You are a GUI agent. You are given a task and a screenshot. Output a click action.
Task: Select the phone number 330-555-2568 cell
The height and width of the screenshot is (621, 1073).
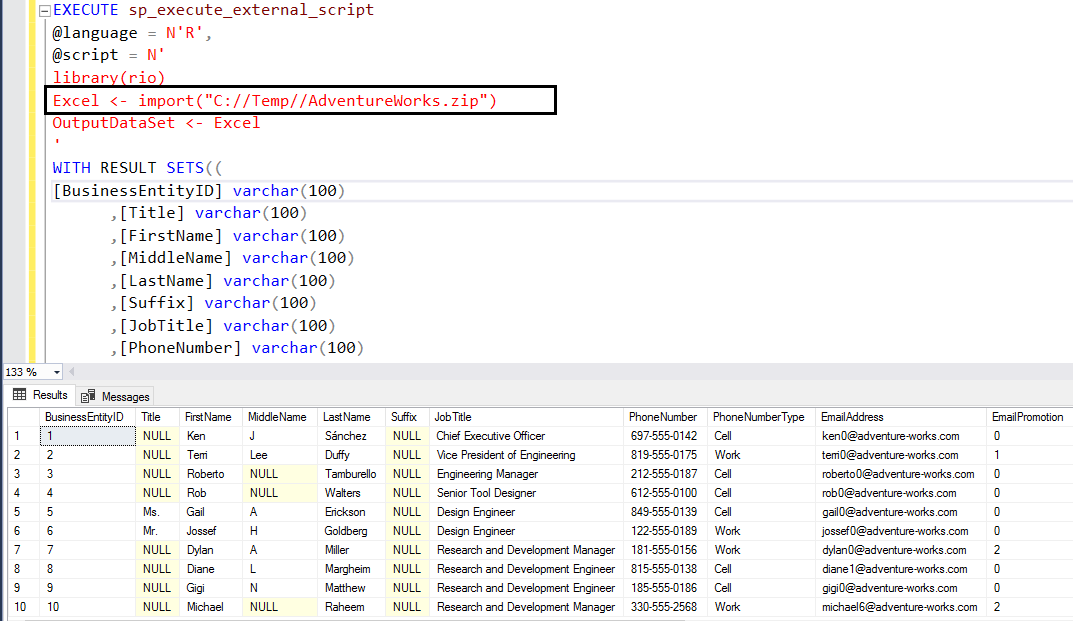click(x=664, y=607)
